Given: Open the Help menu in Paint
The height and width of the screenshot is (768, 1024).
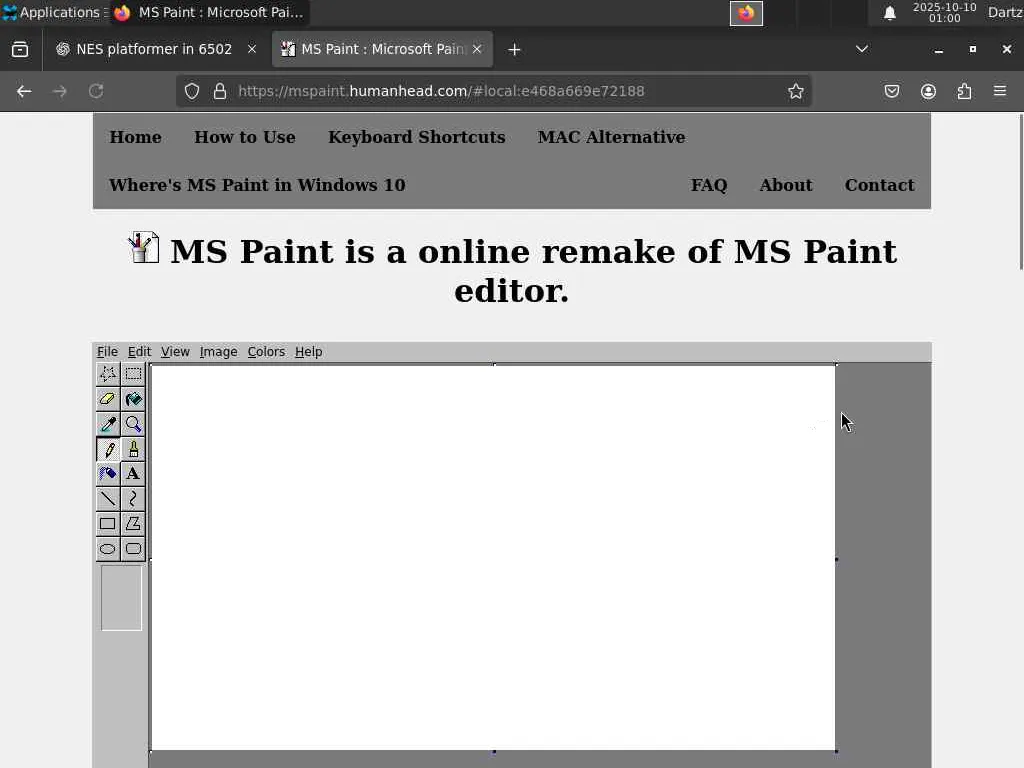Looking at the screenshot, I should pyautogui.click(x=308, y=352).
